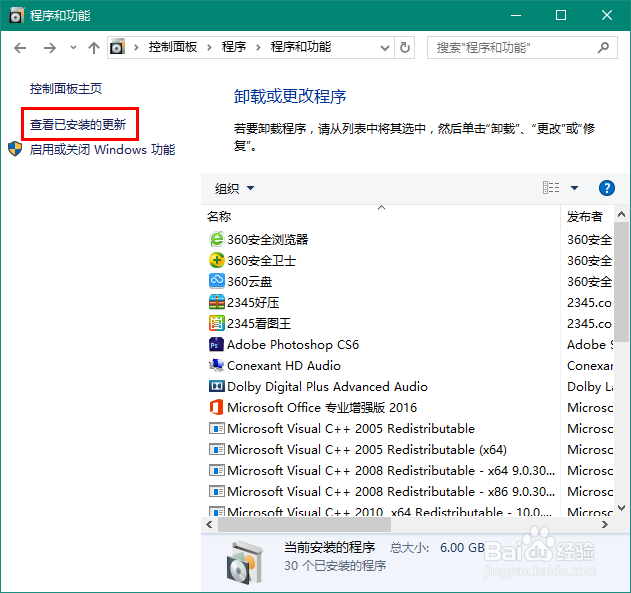Click the Adobe Photoshop CS6 icon
The height and width of the screenshot is (593, 631).
pyautogui.click(x=217, y=344)
